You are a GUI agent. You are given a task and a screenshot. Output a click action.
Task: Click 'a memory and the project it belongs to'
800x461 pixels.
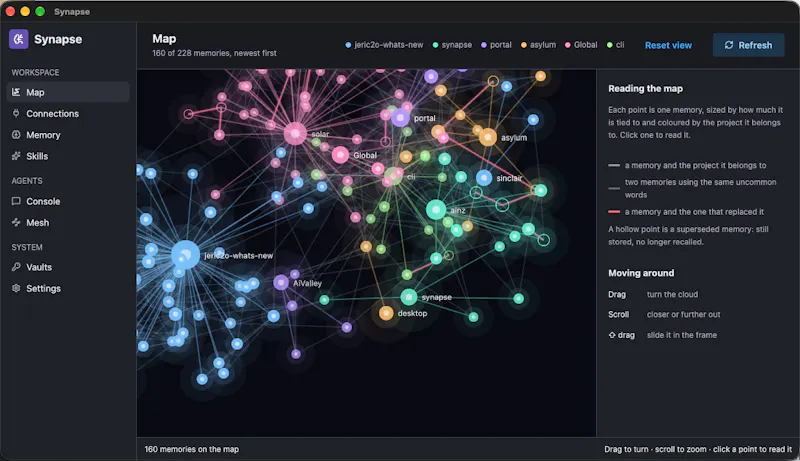click(695, 165)
